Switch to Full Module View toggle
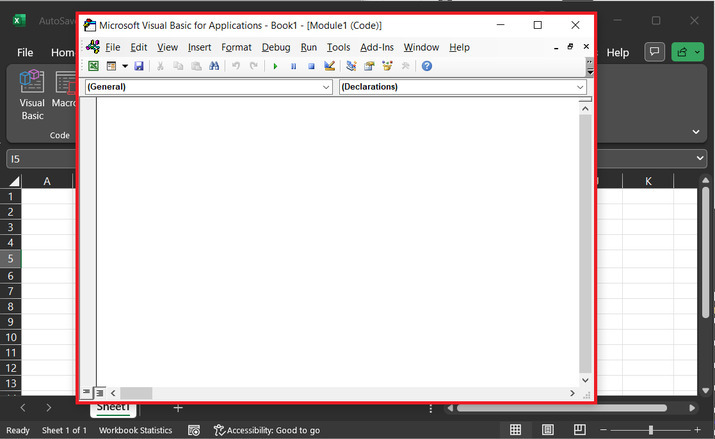The width and height of the screenshot is (715, 439). coord(99,393)
